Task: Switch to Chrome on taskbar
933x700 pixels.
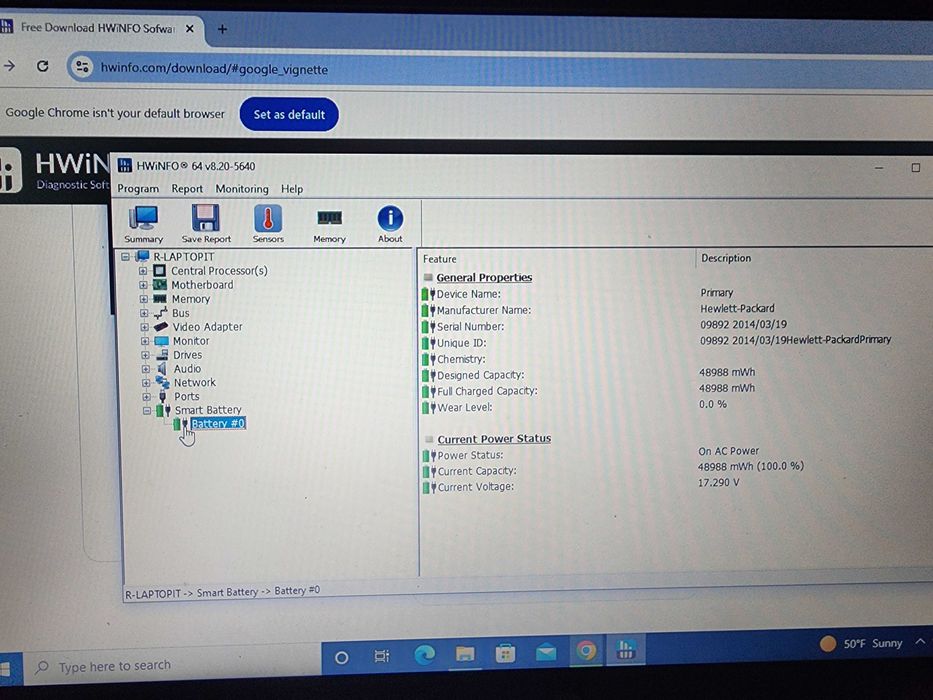Action: click(586, 651)
